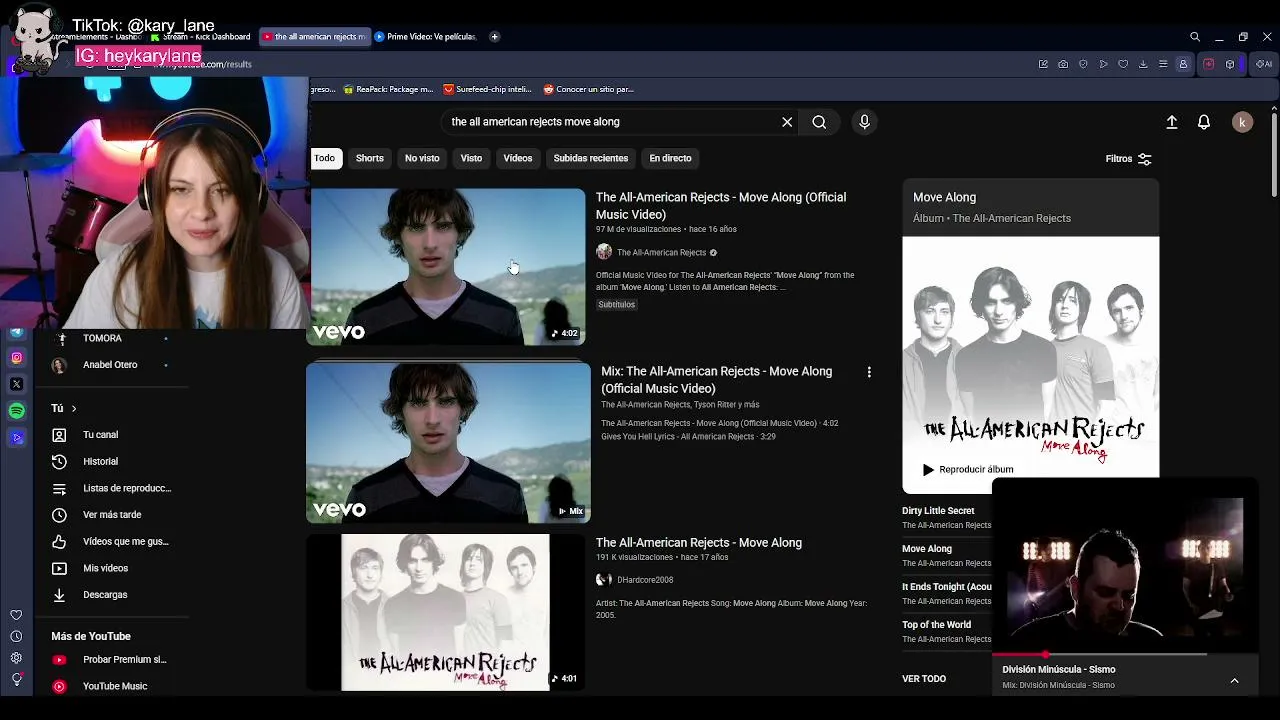The width and height of the screenshot is (1280, 720).
Task: Select the Subidas recientes filter chip
Action: click(x=591, y=158)
